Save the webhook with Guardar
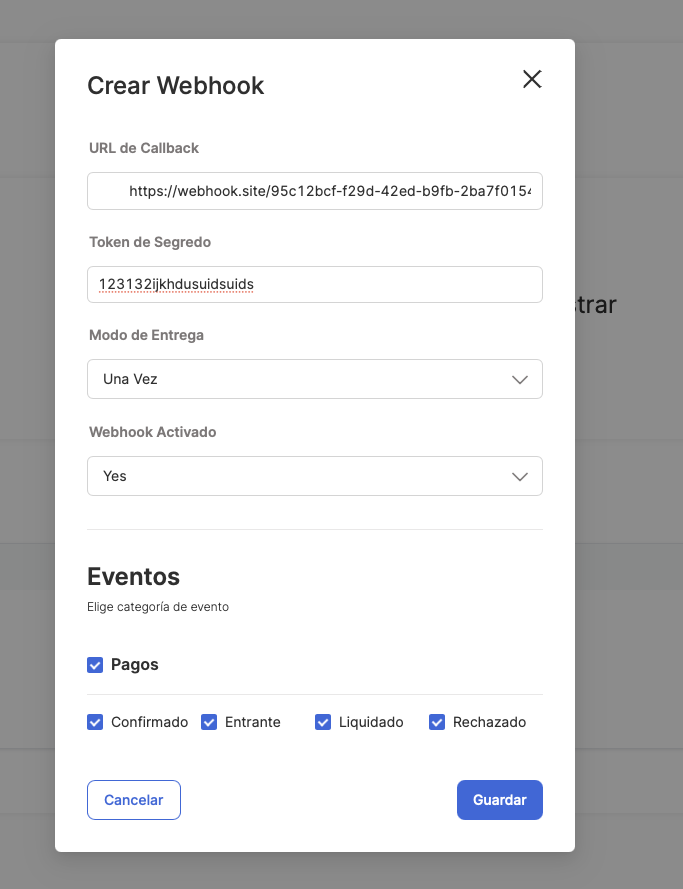This screenshot has height=889, width=683. pos(499,799)
